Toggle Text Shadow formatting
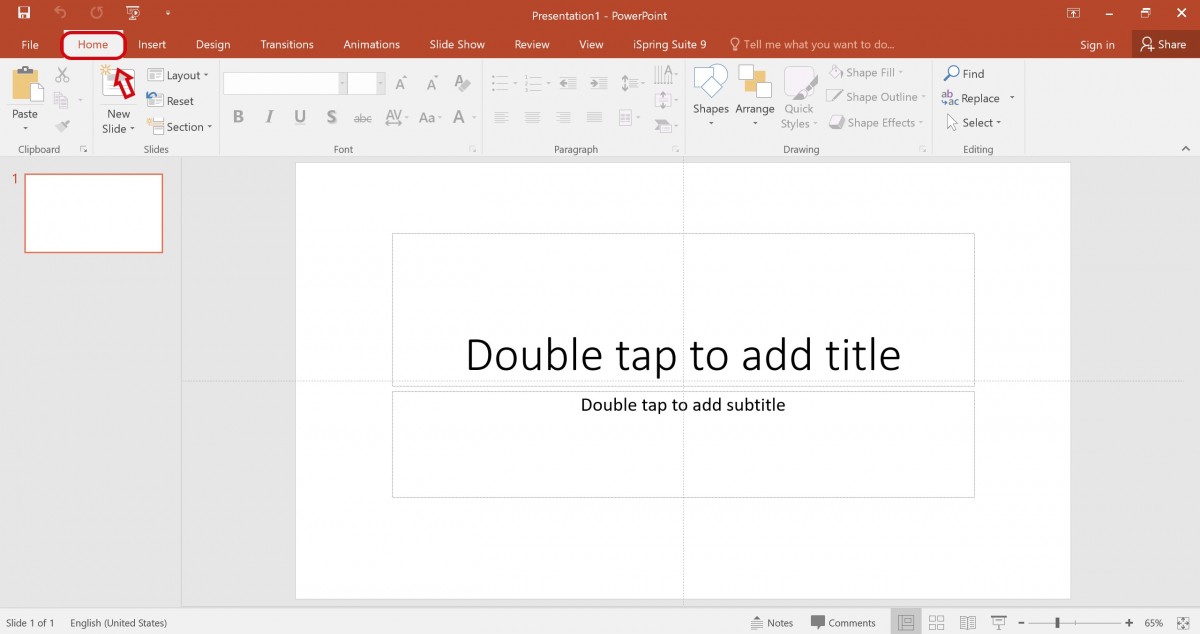 click(331, 117)
